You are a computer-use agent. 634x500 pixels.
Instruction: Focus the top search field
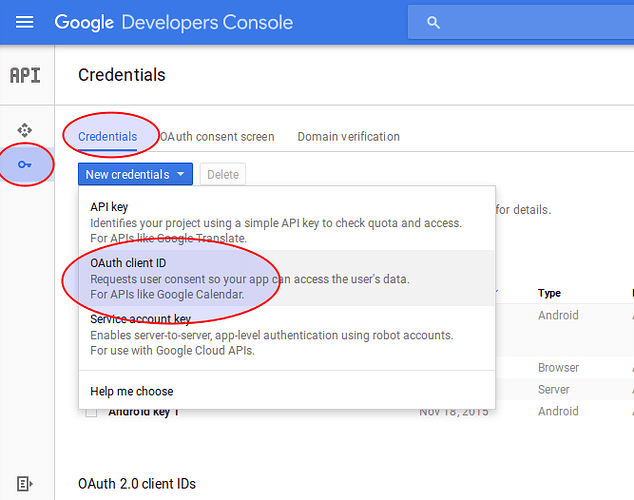[x=521, y=22]
